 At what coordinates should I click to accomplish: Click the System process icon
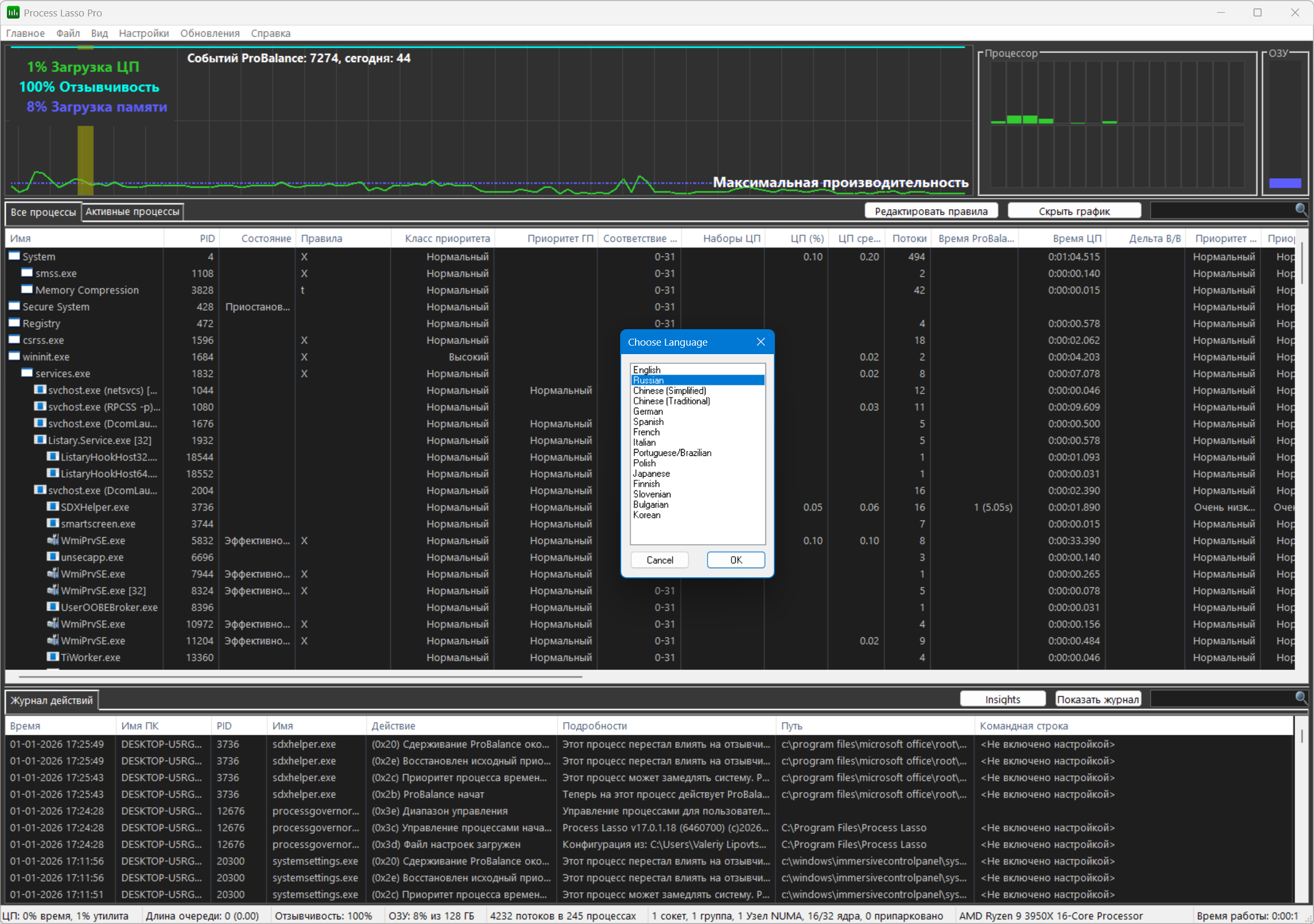(14, 257)
